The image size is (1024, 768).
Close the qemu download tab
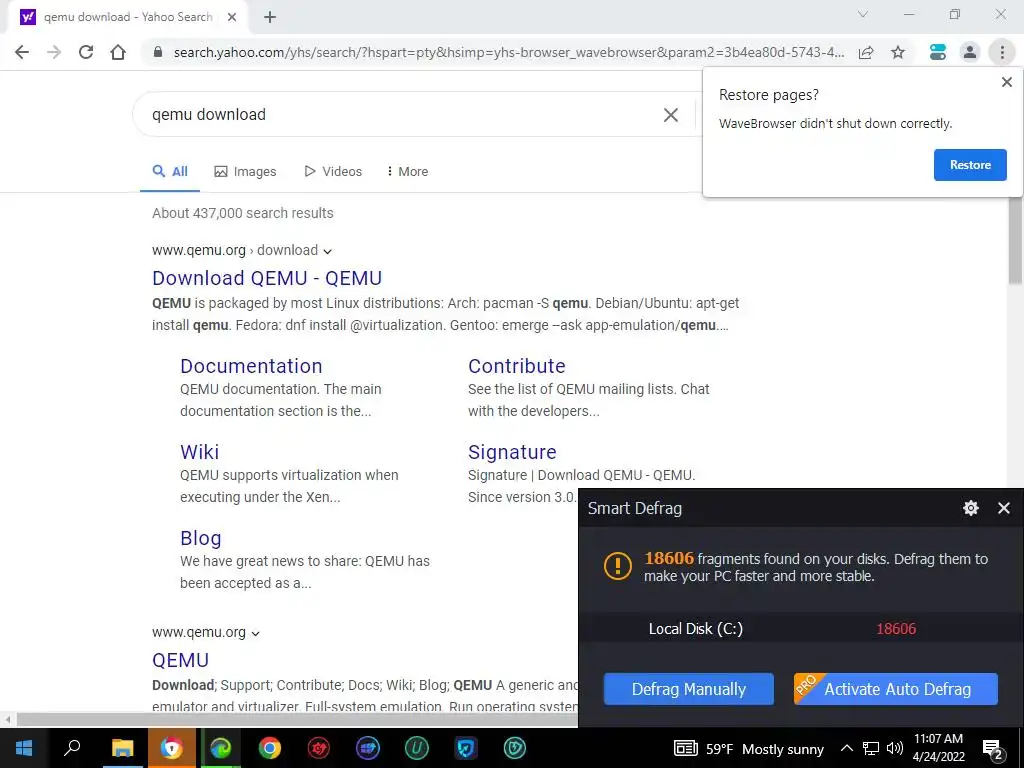tap(232, 17)
